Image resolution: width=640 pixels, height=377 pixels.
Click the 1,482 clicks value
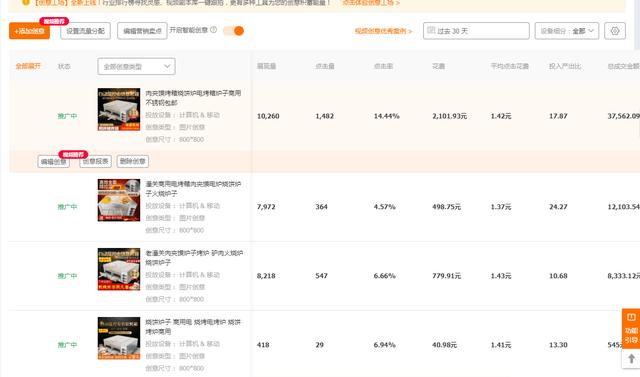(324, 116)
